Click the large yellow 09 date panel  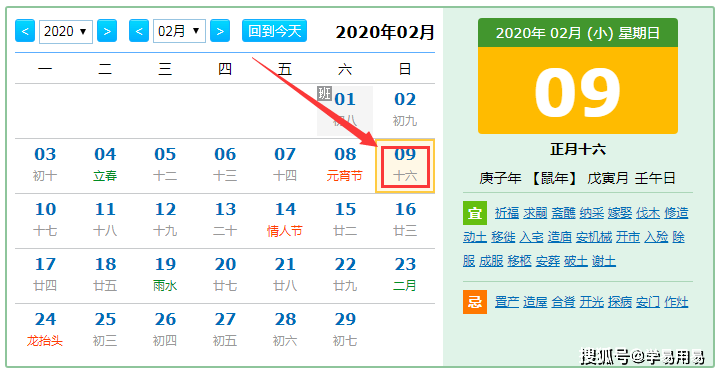[x=578, y=91]
